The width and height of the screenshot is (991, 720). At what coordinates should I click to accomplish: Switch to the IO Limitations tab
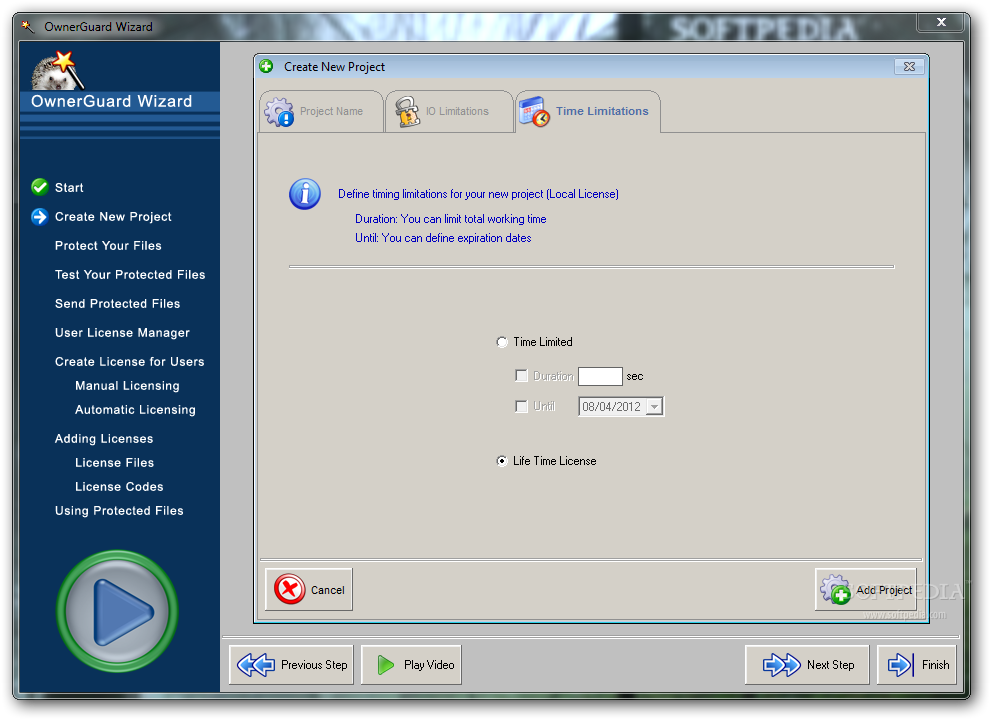449,112
